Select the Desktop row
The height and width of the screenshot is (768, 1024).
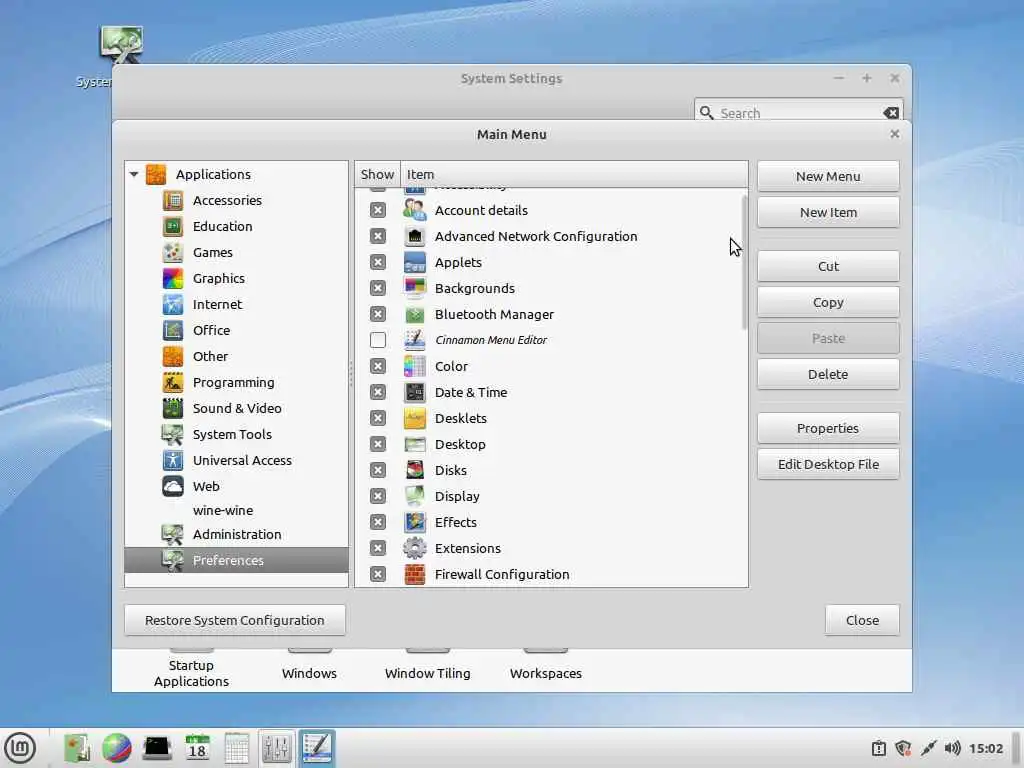551,444
